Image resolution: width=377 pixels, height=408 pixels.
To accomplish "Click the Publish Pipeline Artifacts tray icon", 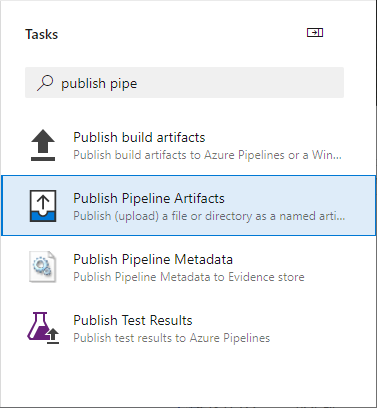I will point(43,206).
